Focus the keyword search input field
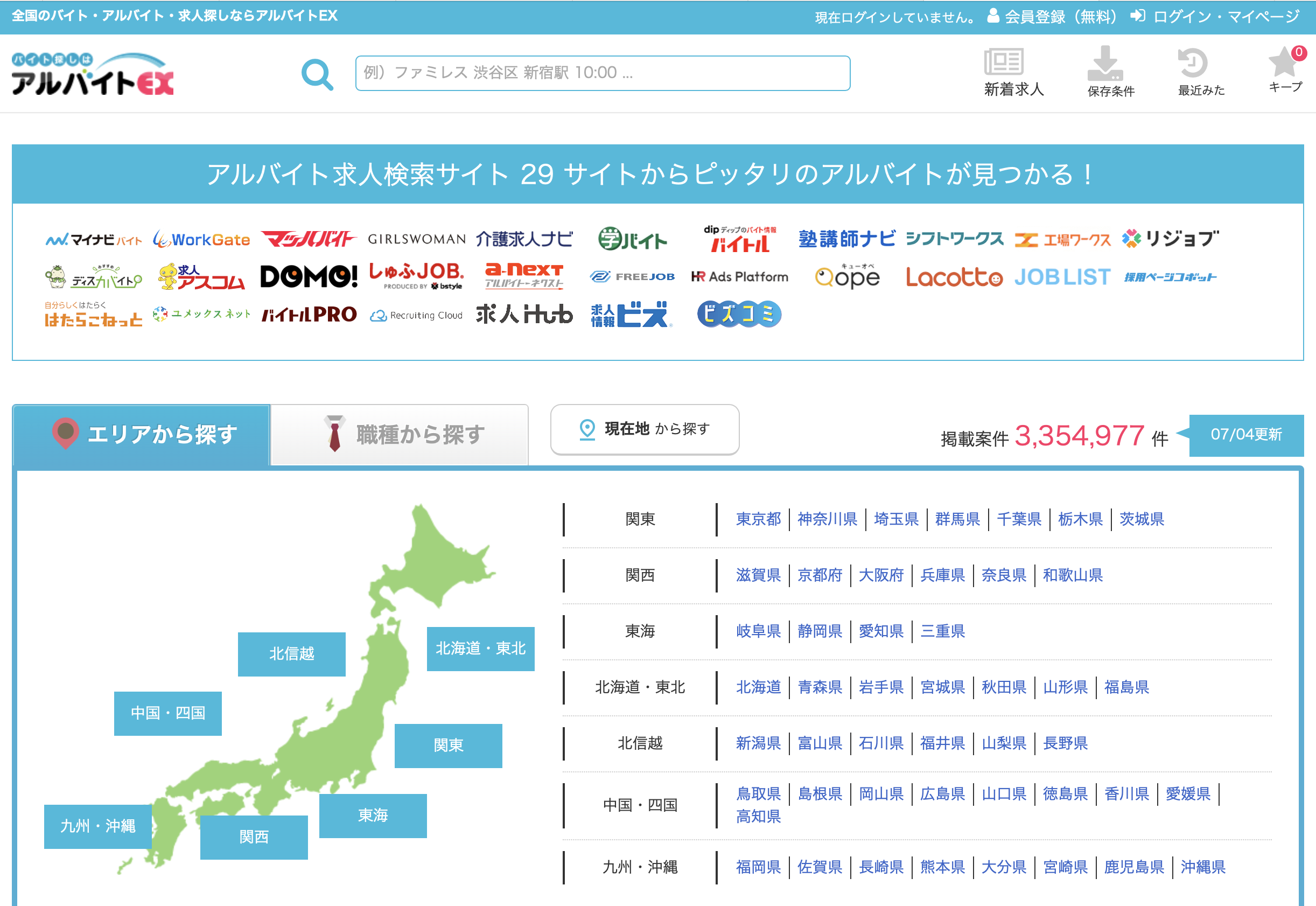 [x=603, y=73]
